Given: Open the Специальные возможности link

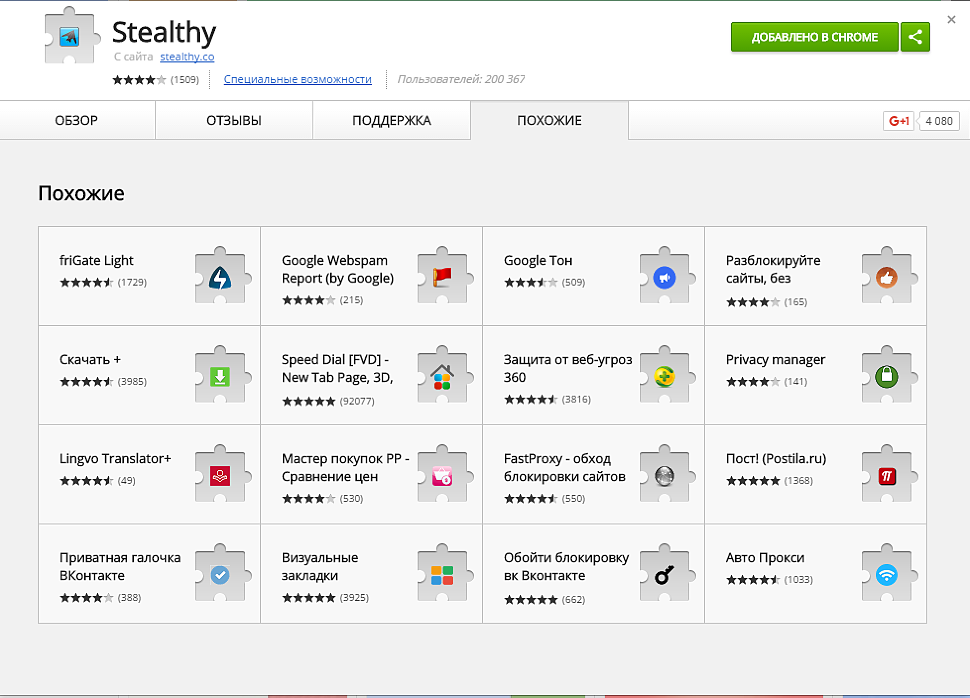Looking at the screenshot, I should (x=298, y=79).
